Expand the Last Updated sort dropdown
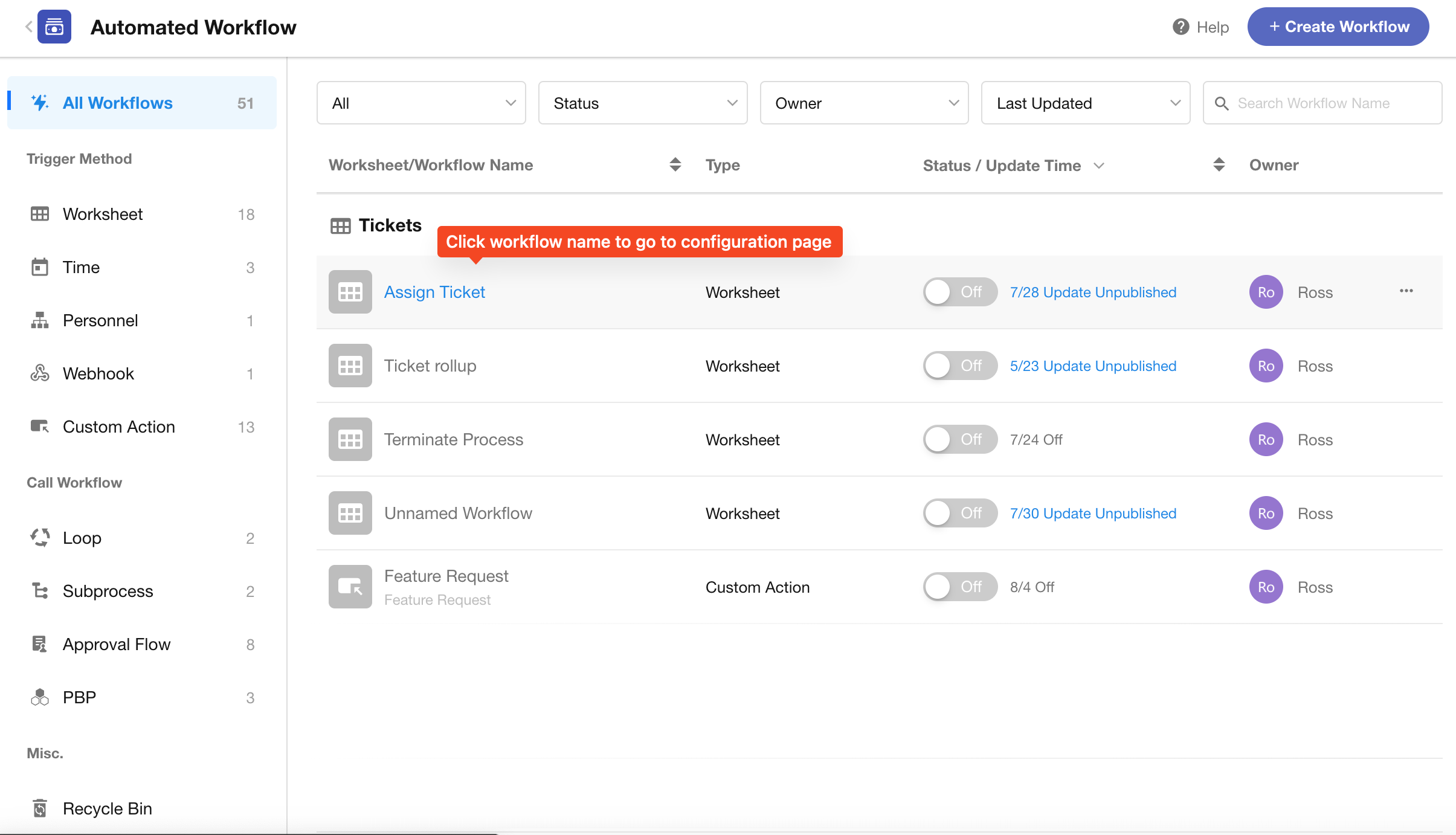The width and height of the screenshot is (1456, 835). coord(1085,103)
